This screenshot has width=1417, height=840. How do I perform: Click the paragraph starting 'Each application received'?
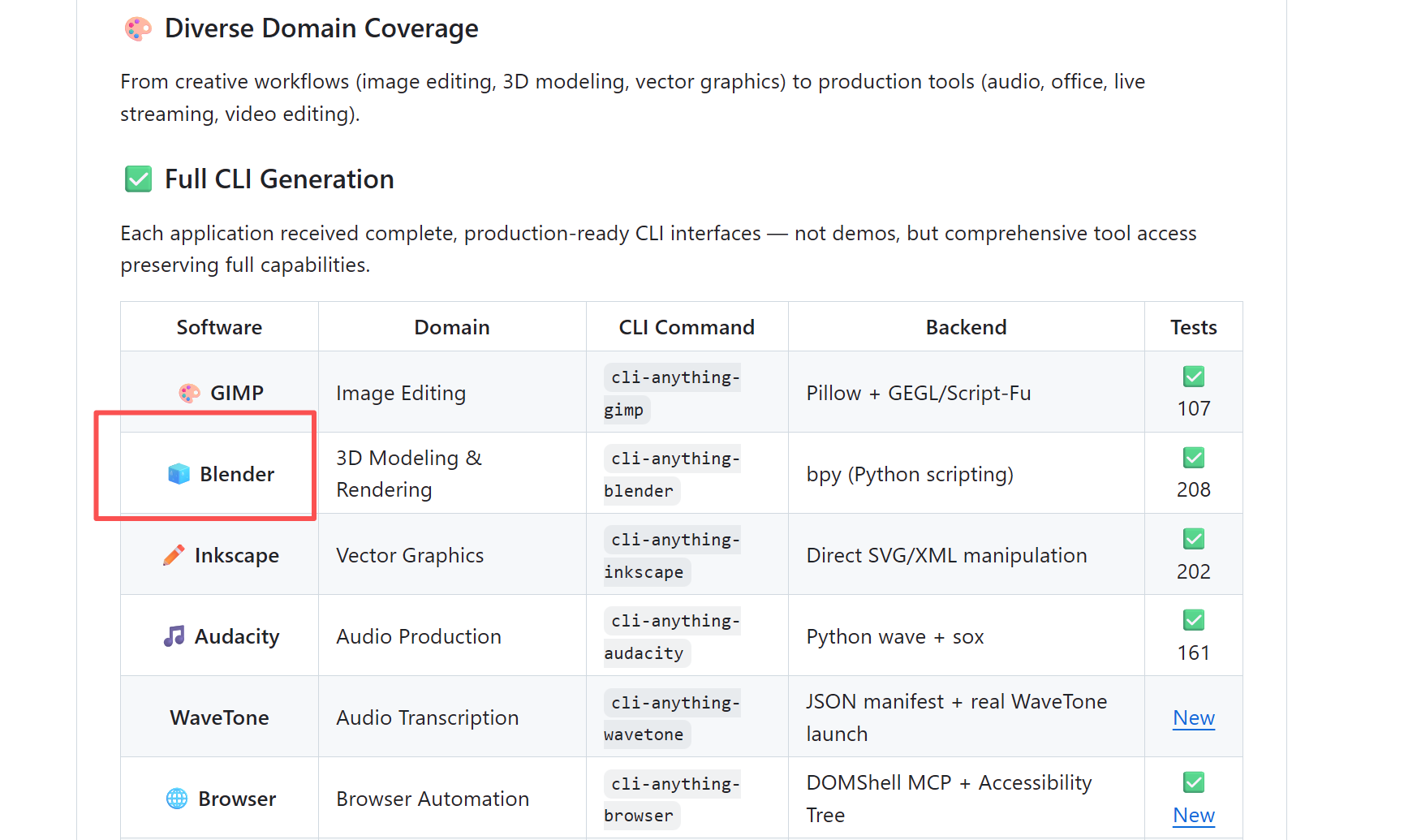pos(659,249)
